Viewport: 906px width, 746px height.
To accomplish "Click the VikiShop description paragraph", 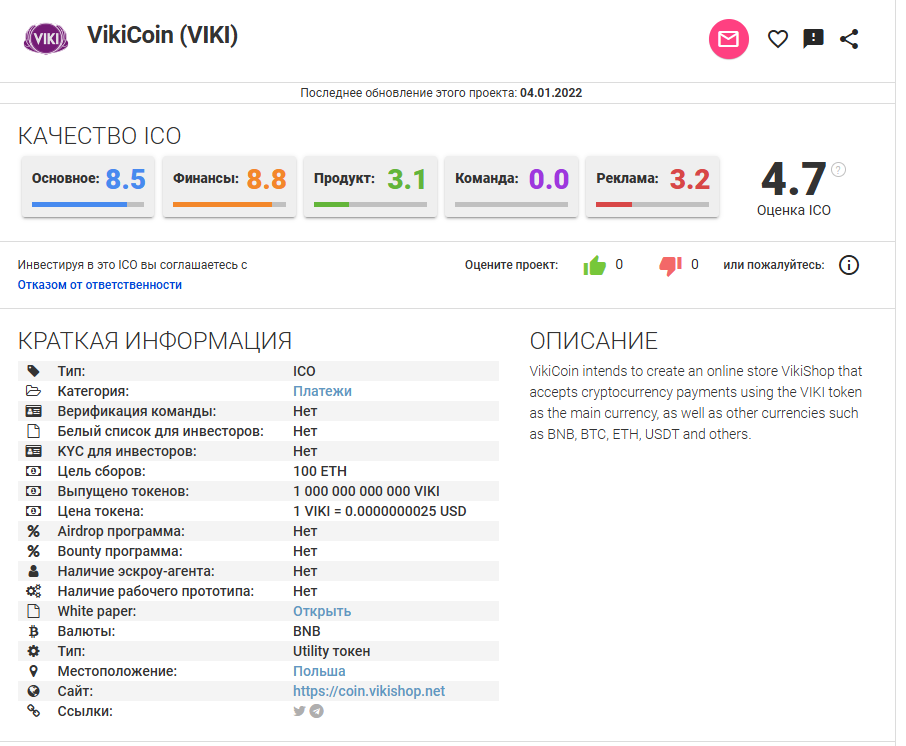I will 696,402.
